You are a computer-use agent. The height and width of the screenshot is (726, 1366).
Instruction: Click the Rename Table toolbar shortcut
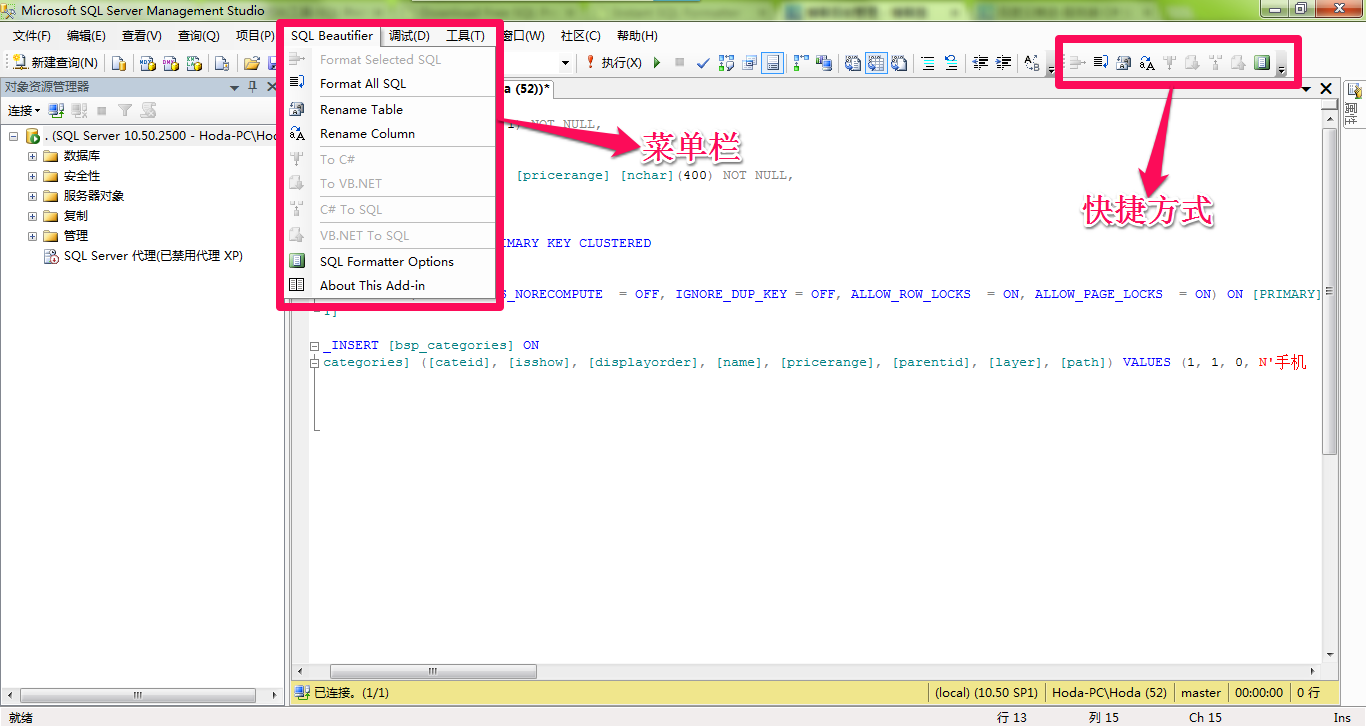(x=1123, y=63)
